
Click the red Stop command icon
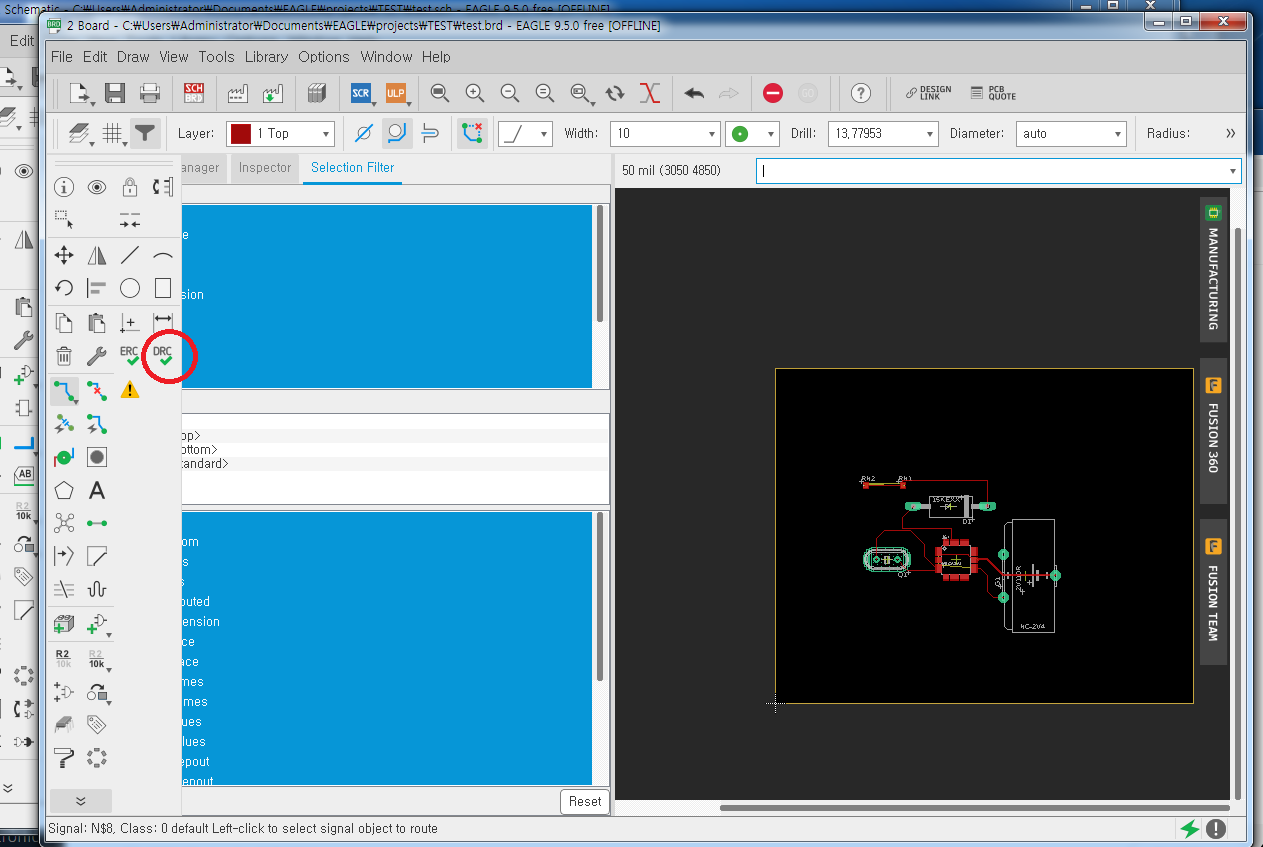tap(773, 93)
